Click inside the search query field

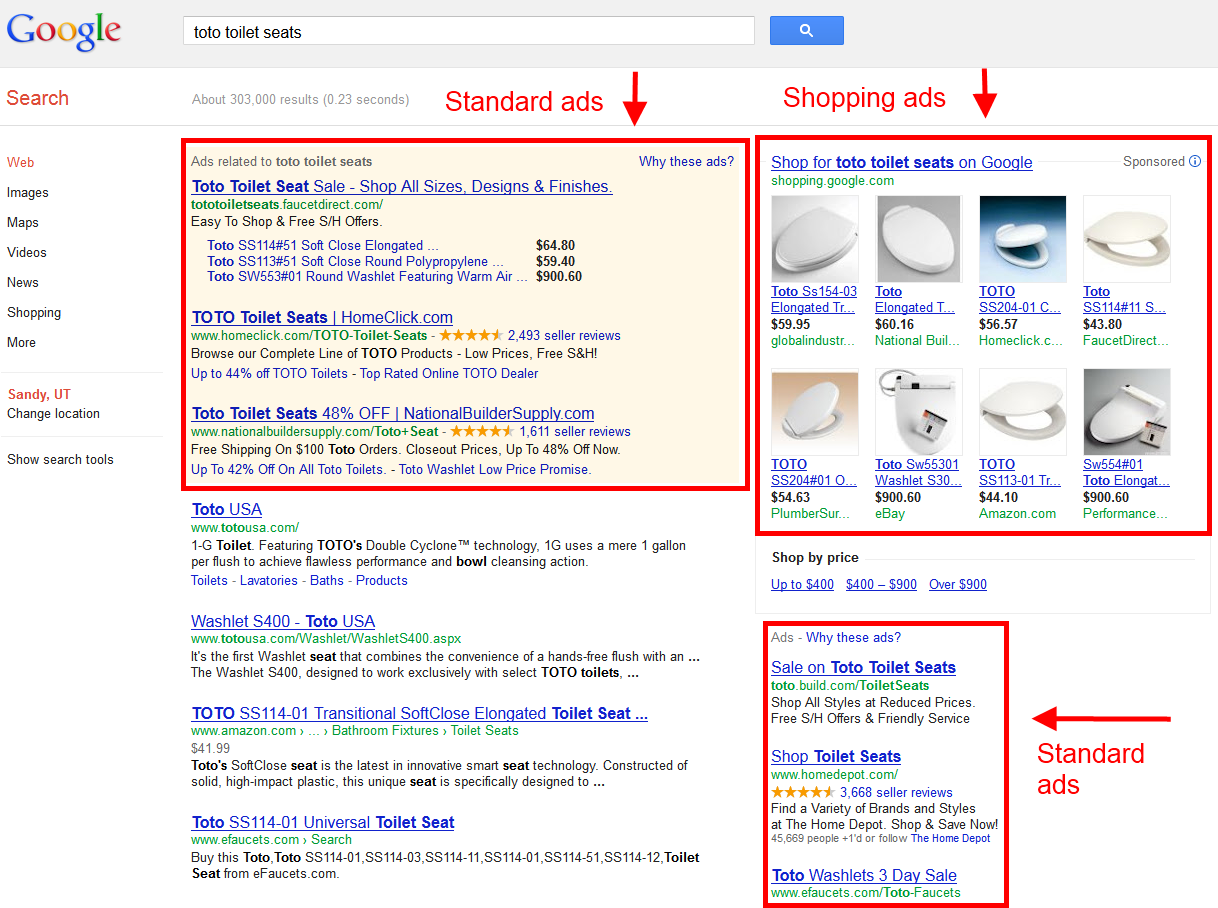point(468,32)
